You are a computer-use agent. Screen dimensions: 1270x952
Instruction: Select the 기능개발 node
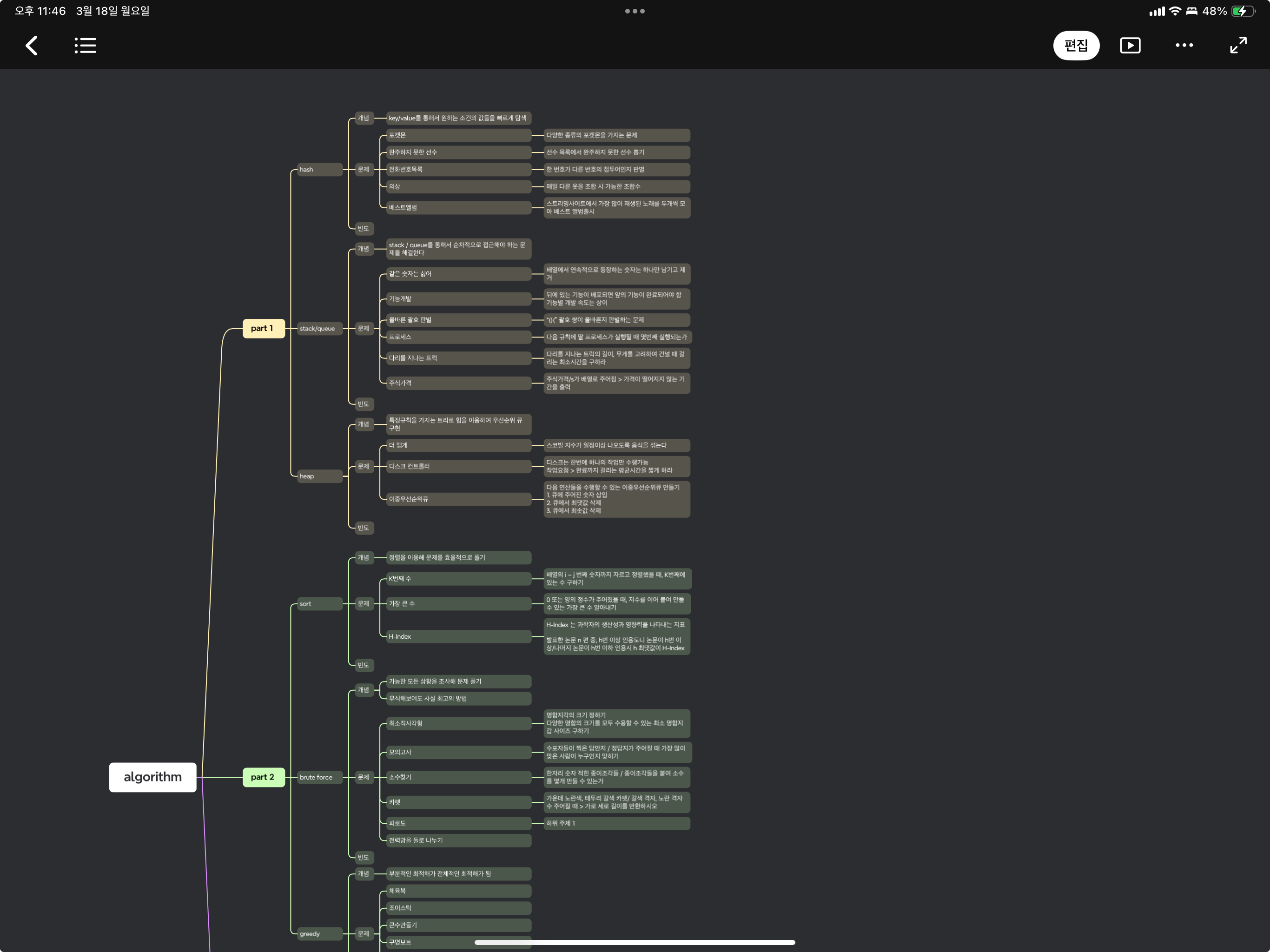tap(459, 298)
